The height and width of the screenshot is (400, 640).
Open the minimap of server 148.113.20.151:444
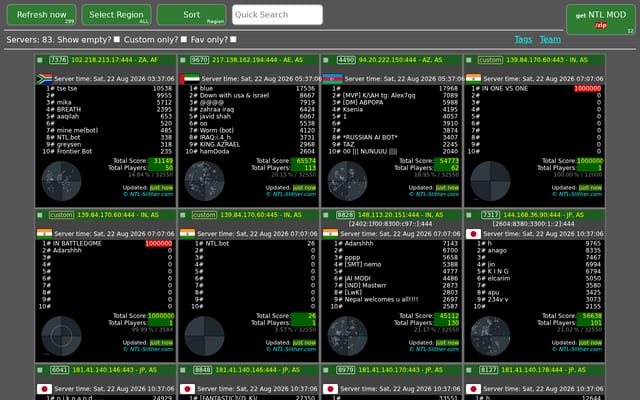coord(347,336)
